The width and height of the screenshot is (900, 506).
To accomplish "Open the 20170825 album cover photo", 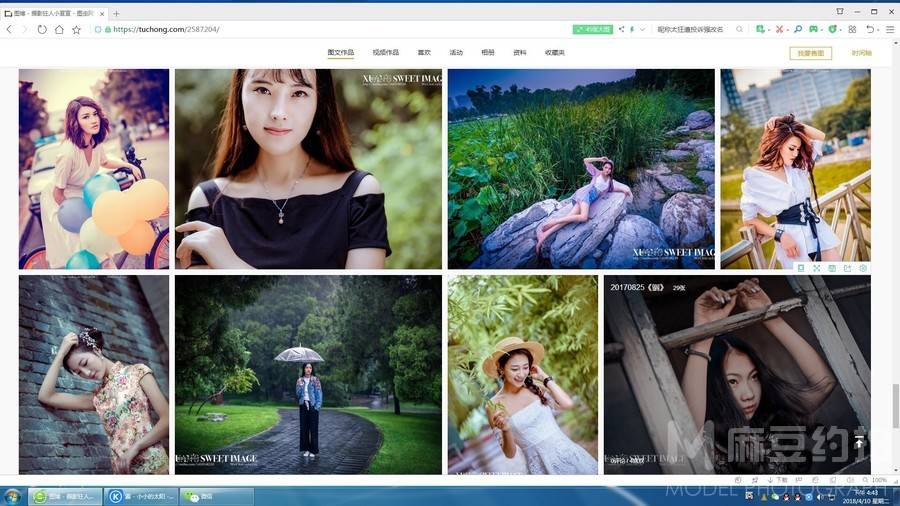I will (x=737, y=375).
